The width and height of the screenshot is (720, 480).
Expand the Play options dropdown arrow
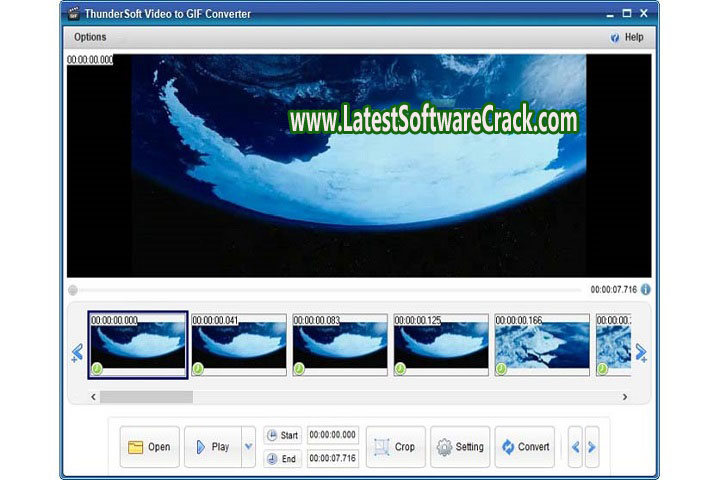248,447
